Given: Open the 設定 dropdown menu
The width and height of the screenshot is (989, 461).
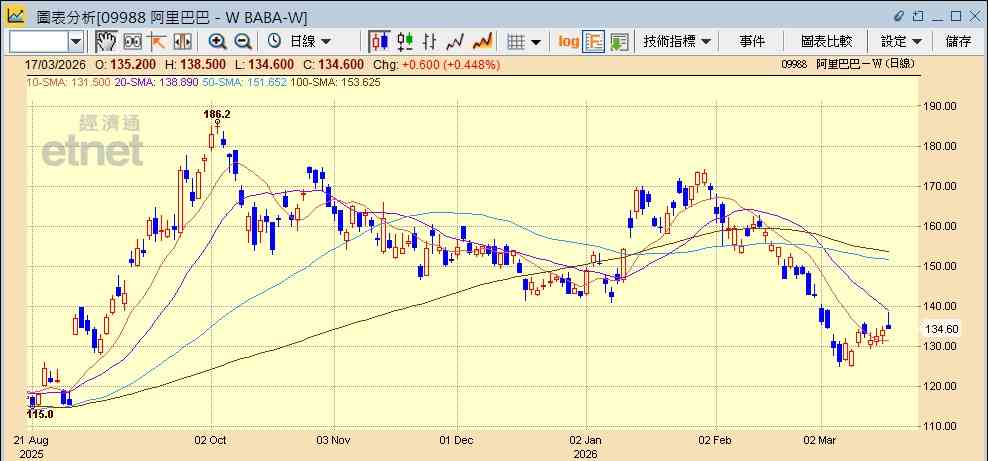Looking at the screenshot, I should 901,42.
